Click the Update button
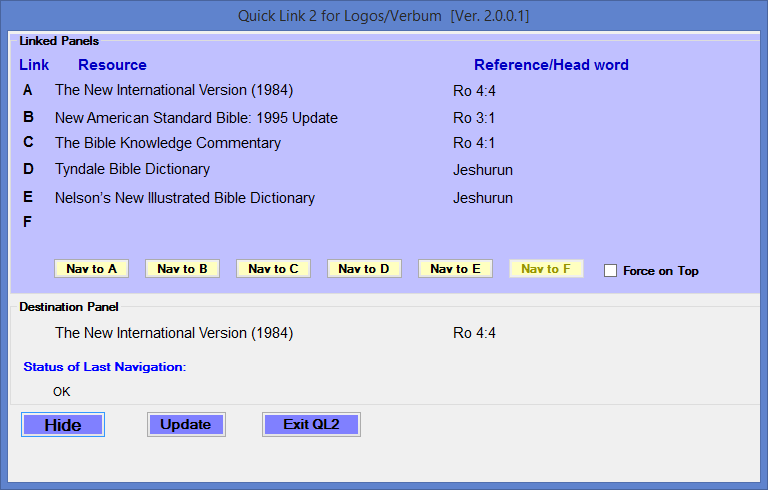The image size is (768, 490). (x=186, y=424)
